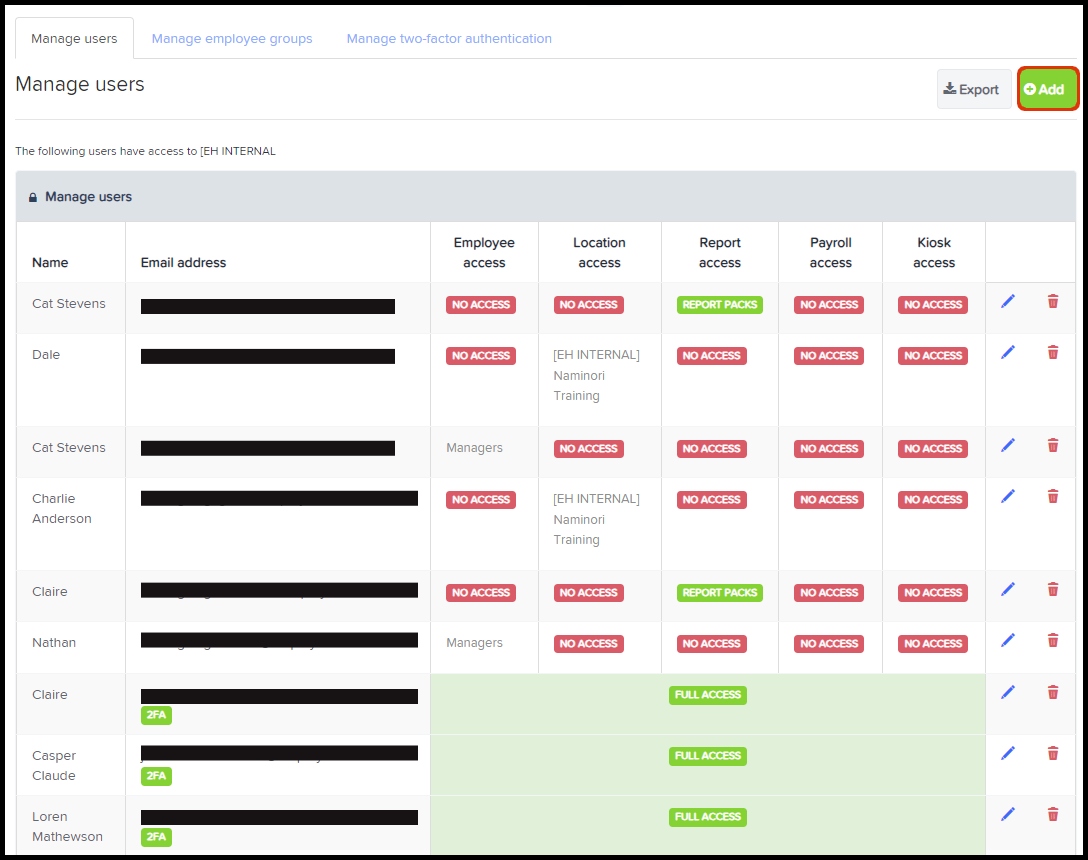Click the Full Access badge in Loren Mathewson's row
The image size is (1088, 860).
click(707, 817)
